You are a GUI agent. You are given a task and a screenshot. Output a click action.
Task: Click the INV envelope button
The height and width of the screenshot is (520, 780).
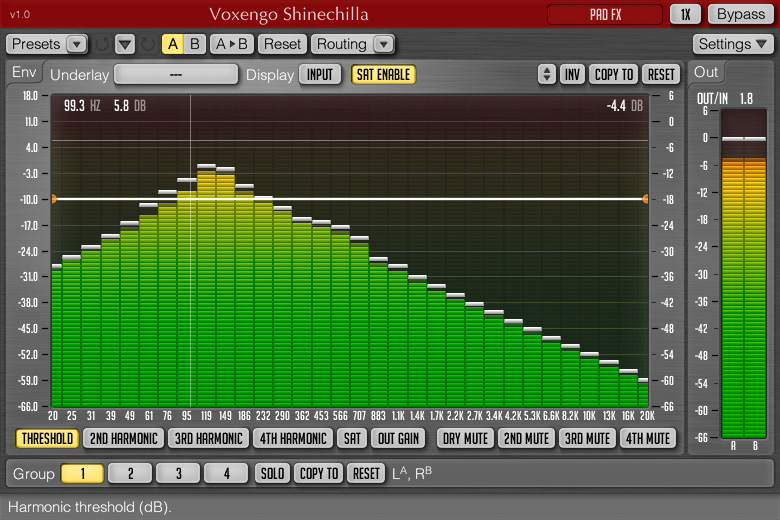point(572,74)
